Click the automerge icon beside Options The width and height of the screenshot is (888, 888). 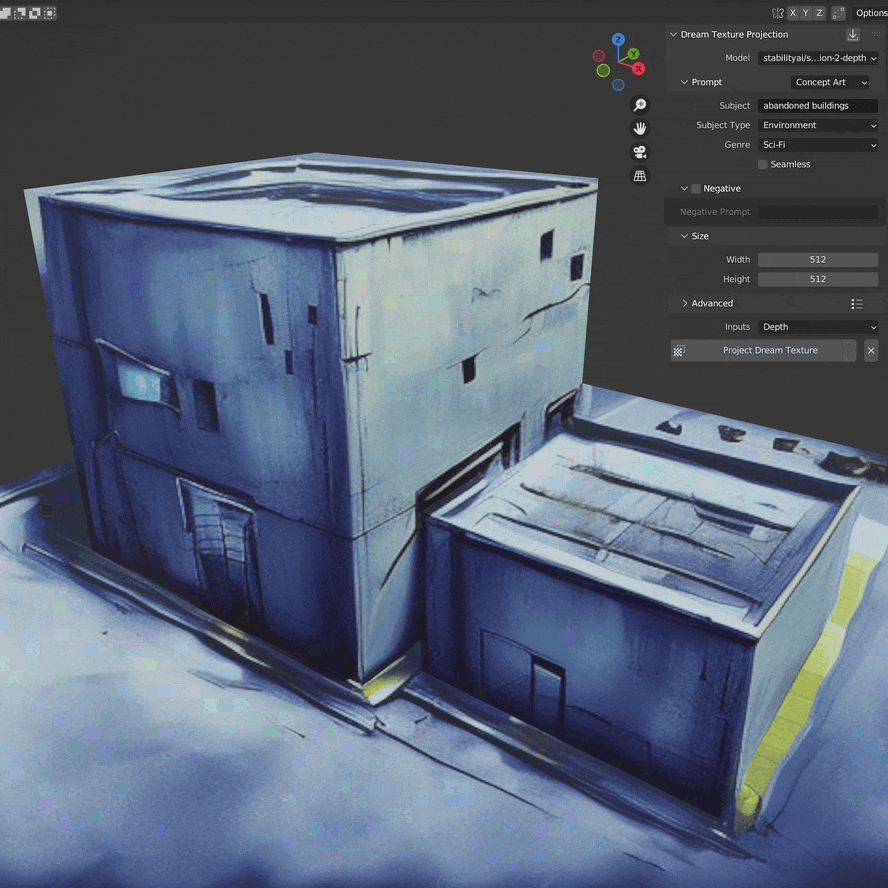[x=838, y=13]
